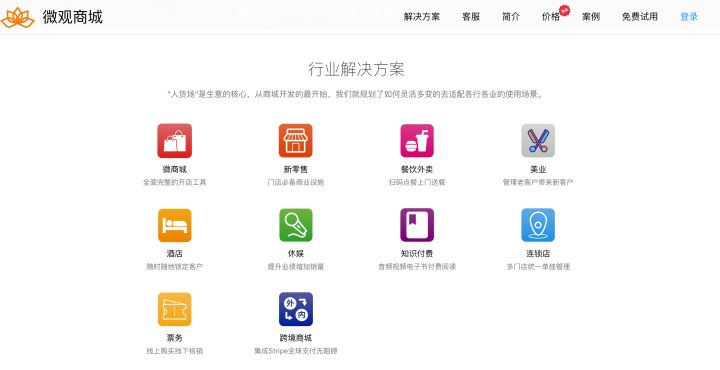
Task: Start 免费试用 from the navigation
Action: [640, 17]
